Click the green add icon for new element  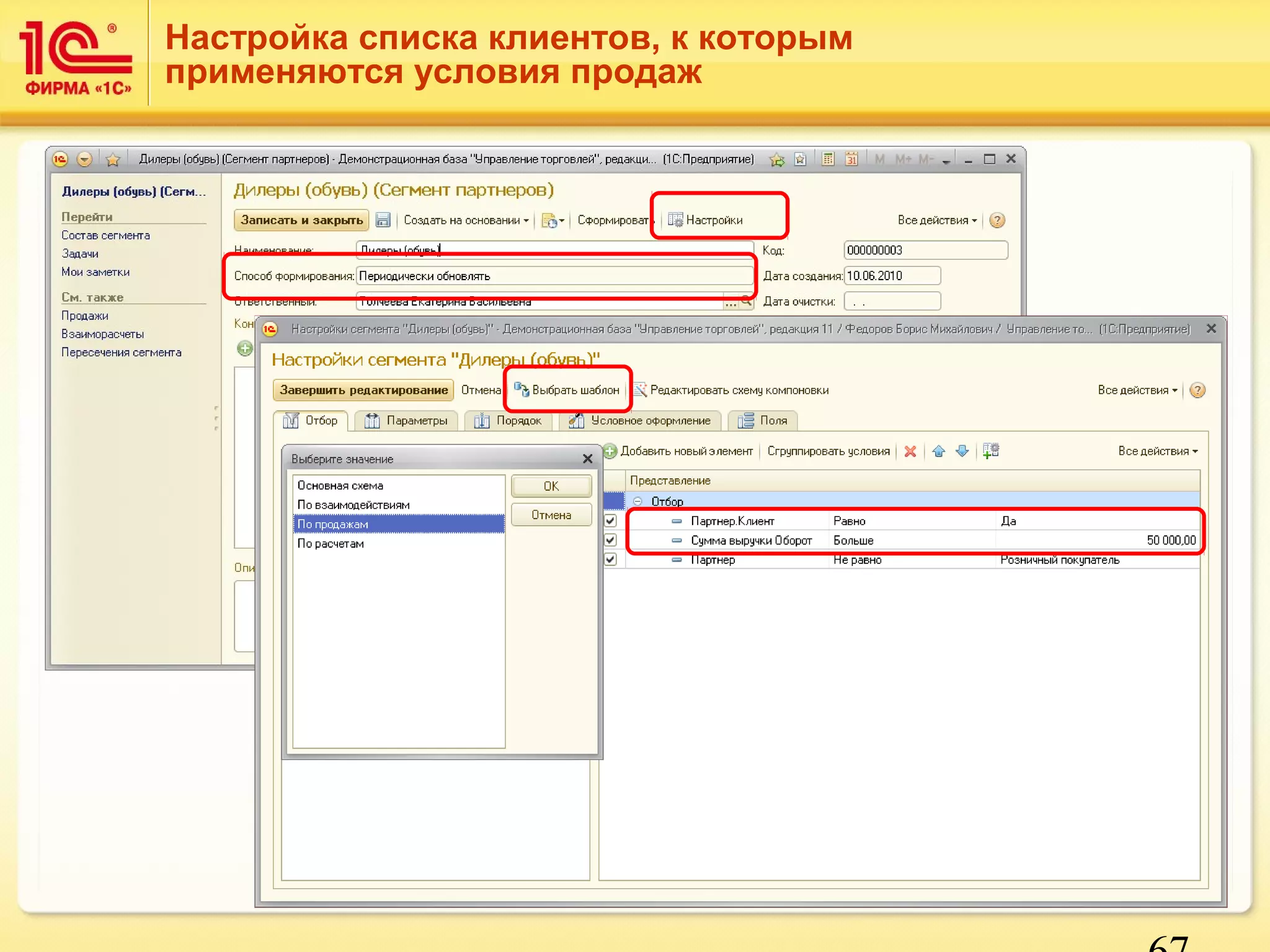(x=610, y=451)
